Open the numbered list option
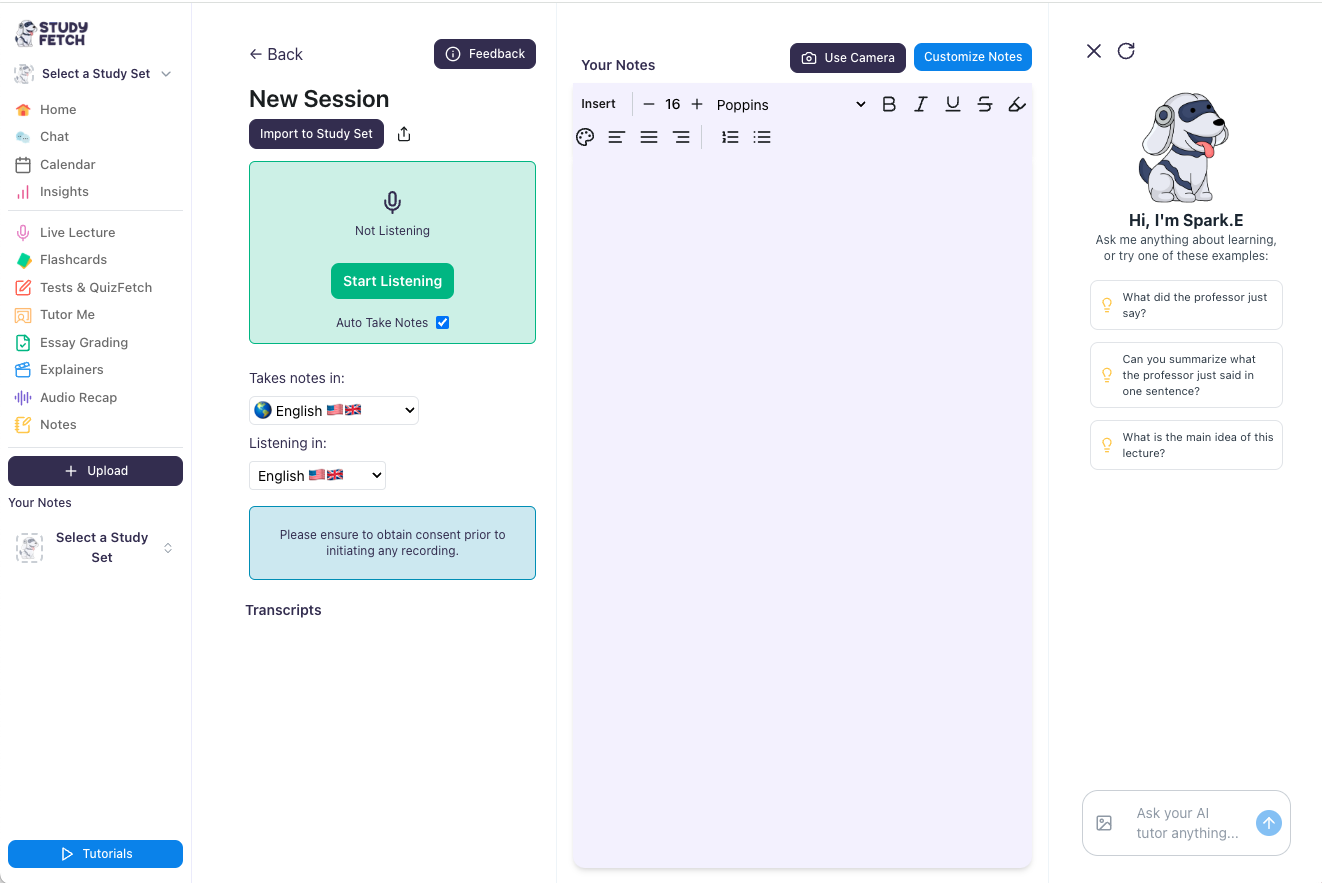1322x883 pixels. click(x=730, y=137)
